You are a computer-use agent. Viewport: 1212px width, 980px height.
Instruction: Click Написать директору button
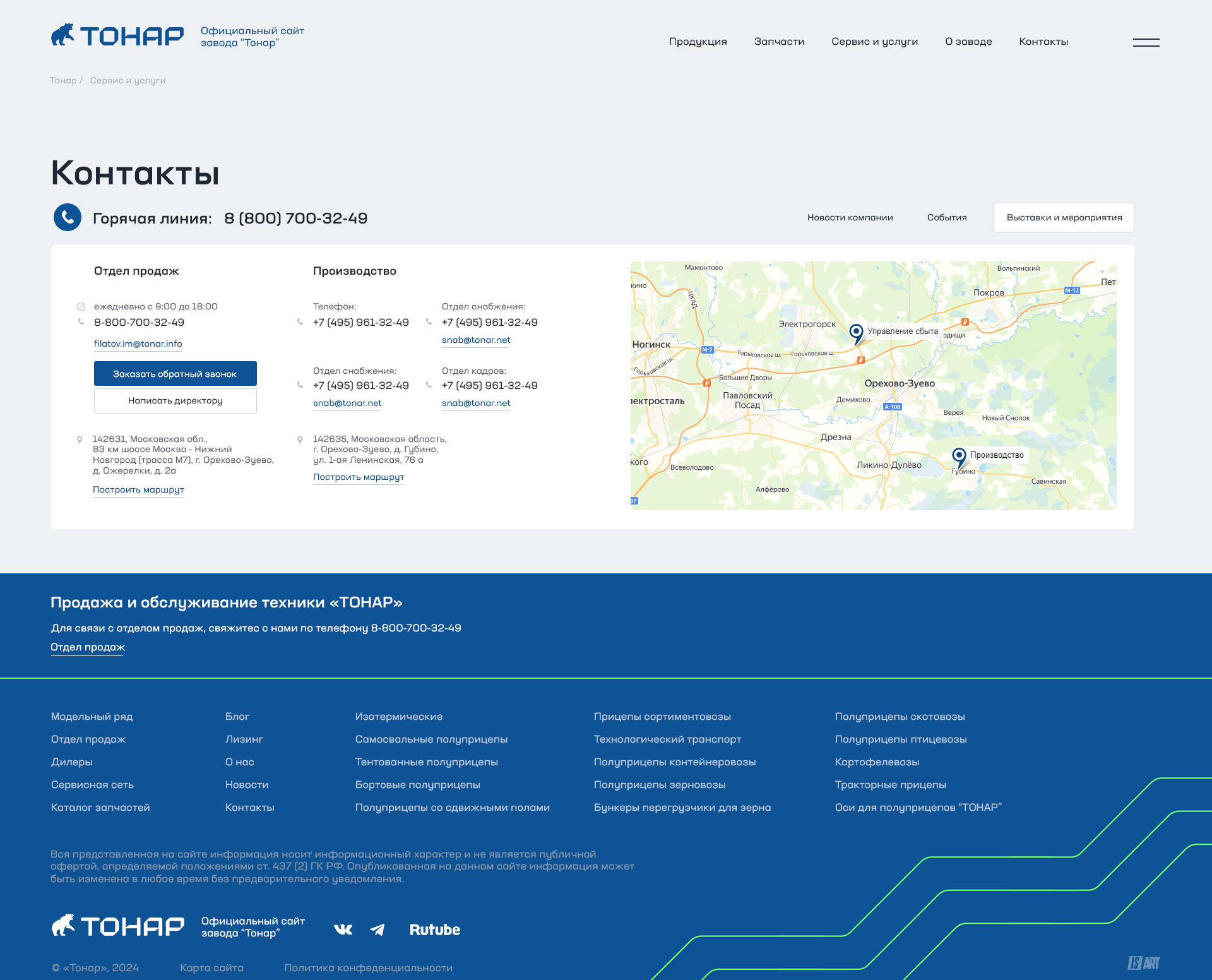175,401
